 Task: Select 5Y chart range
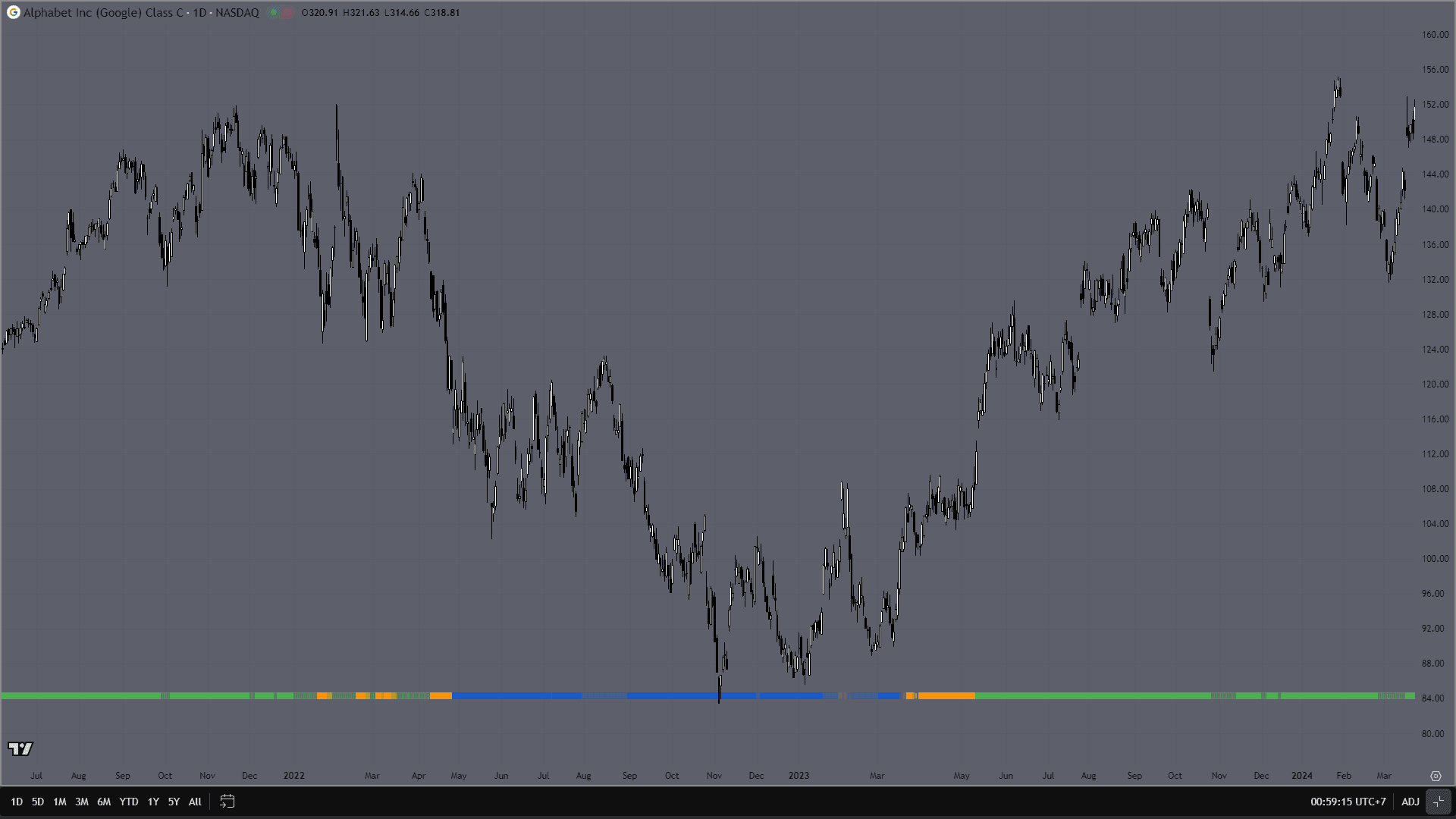point(174,802)
